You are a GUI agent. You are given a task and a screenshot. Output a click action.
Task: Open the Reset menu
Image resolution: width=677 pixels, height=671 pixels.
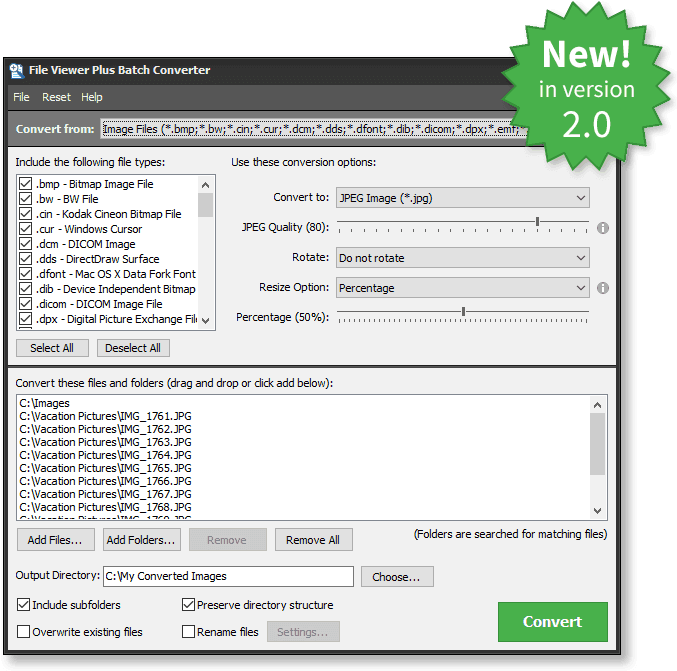click(x=56, y=97)
